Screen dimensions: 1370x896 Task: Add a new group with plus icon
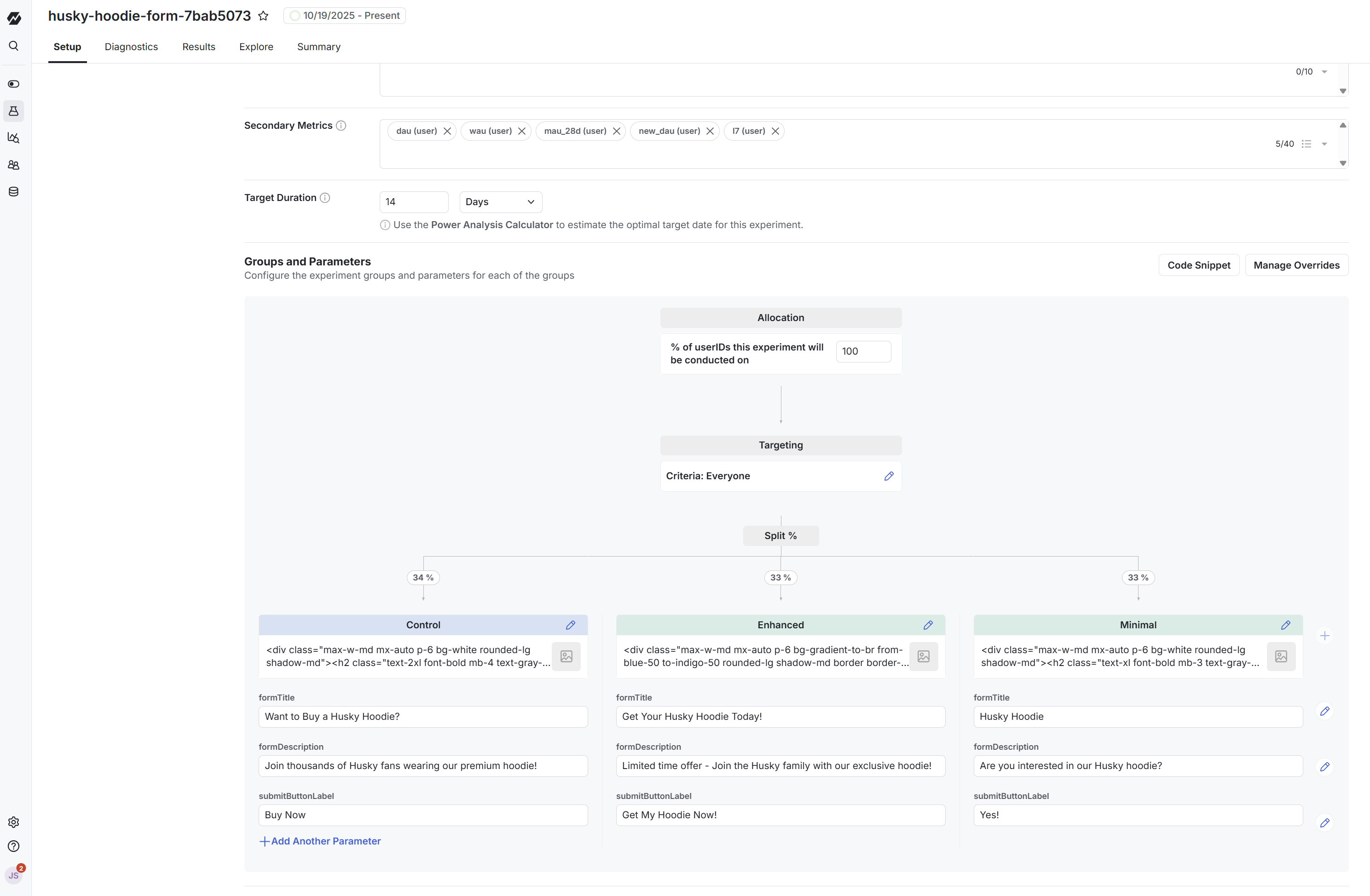(1324, 636)
